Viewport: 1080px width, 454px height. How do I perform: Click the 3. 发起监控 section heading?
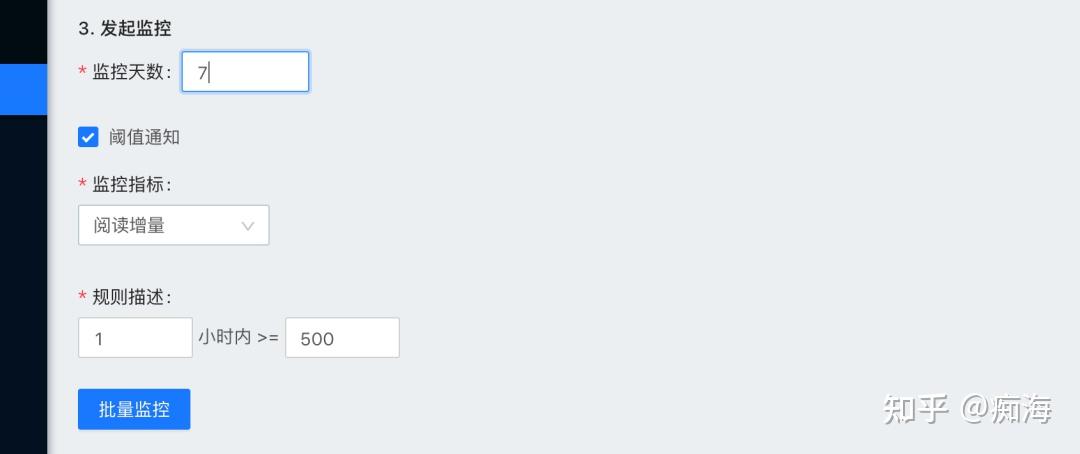(125, 29)
